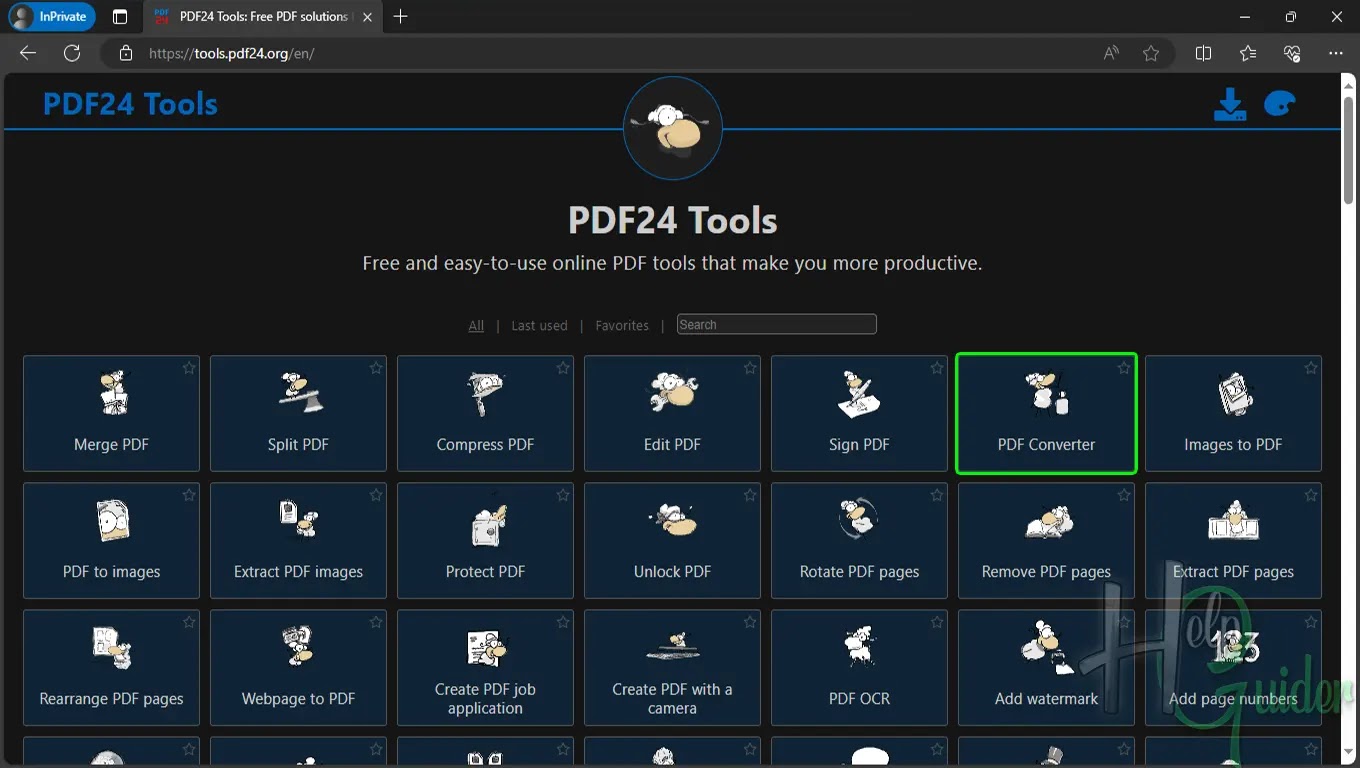Show All tools filter
This screenshot has height=768, width=1360.
(476, 325)
